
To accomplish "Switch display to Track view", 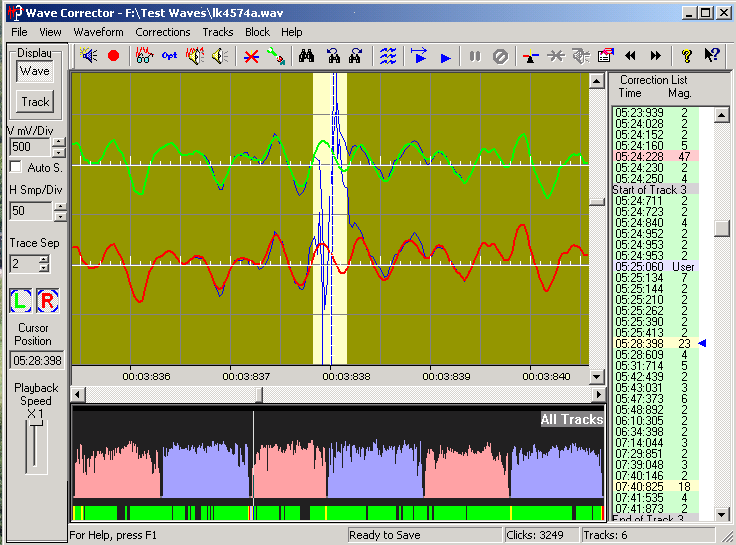I will (35, 102).
